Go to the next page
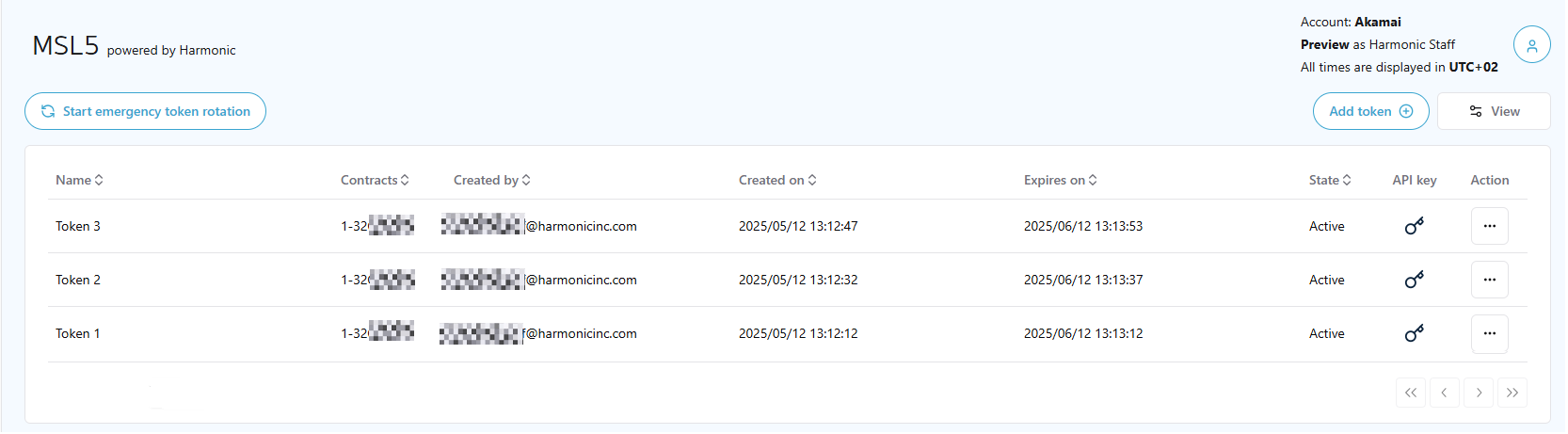This screenshot has height=434, width=1568. pos(1479,393)
